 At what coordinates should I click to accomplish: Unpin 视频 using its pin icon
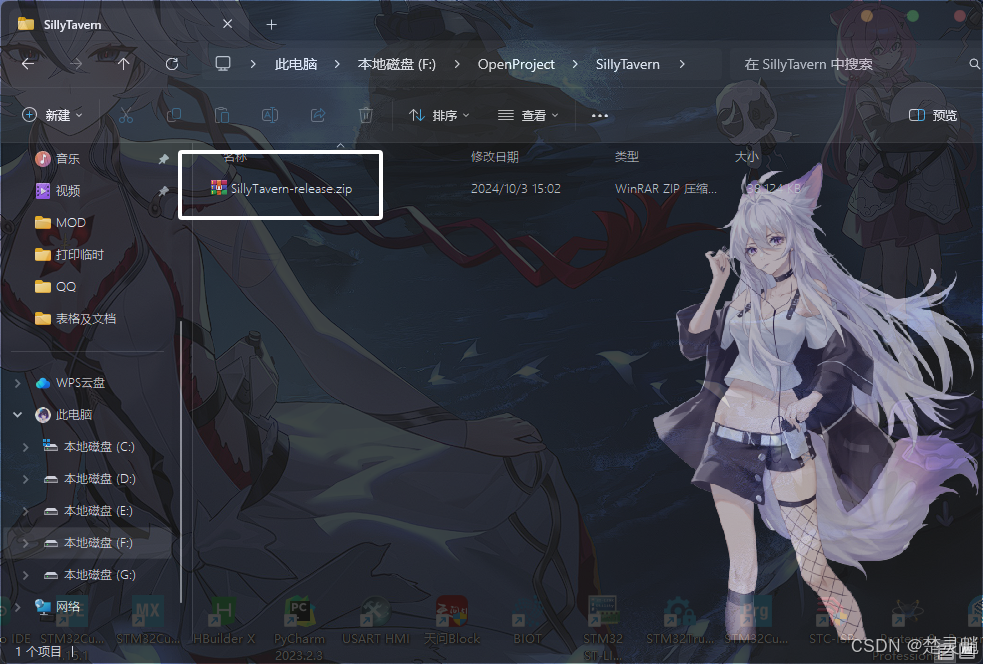[163, 191]
